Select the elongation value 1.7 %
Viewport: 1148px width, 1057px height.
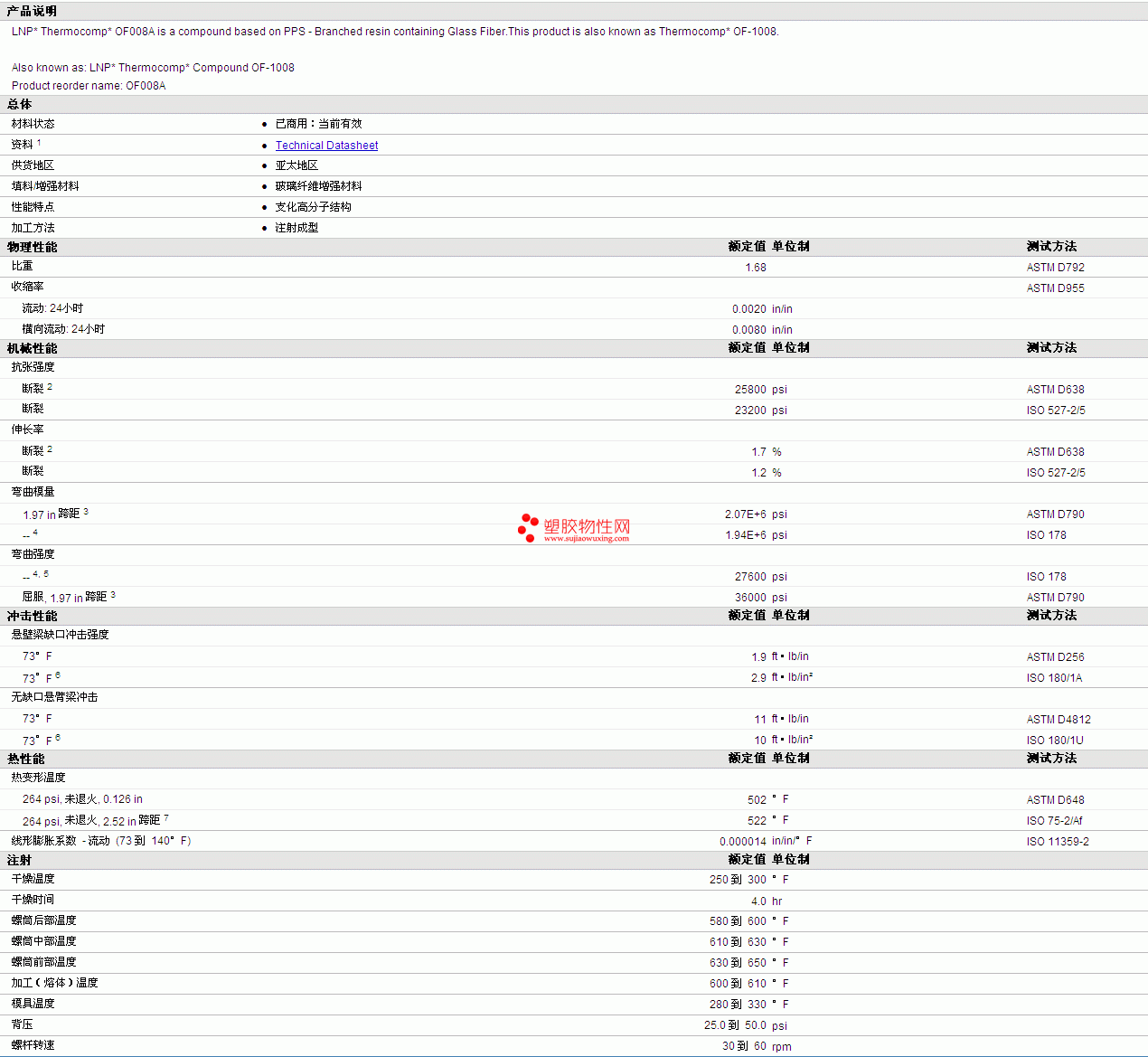tap(767, 452)
